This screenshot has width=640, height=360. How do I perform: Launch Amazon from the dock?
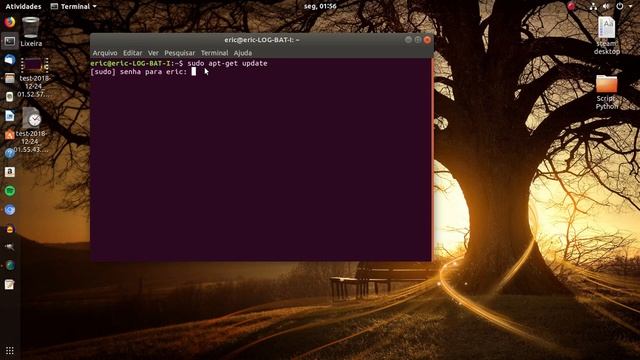(10, 172)
